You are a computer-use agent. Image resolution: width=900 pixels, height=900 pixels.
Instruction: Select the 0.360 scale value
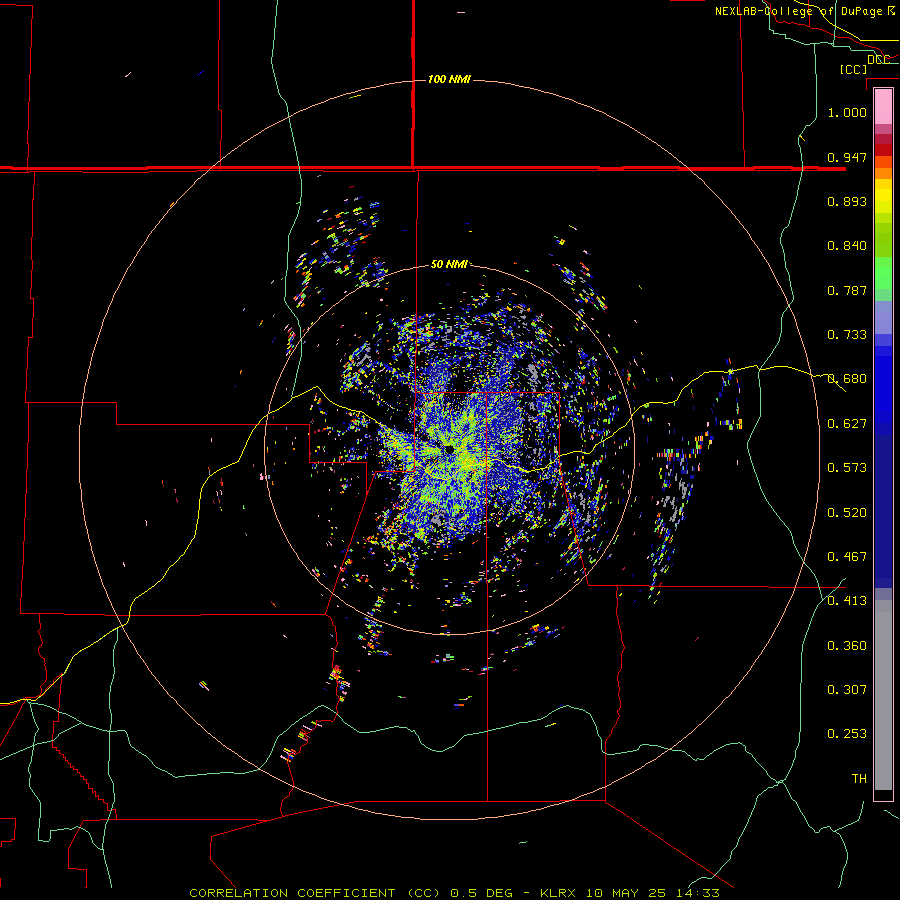point(847,646)
